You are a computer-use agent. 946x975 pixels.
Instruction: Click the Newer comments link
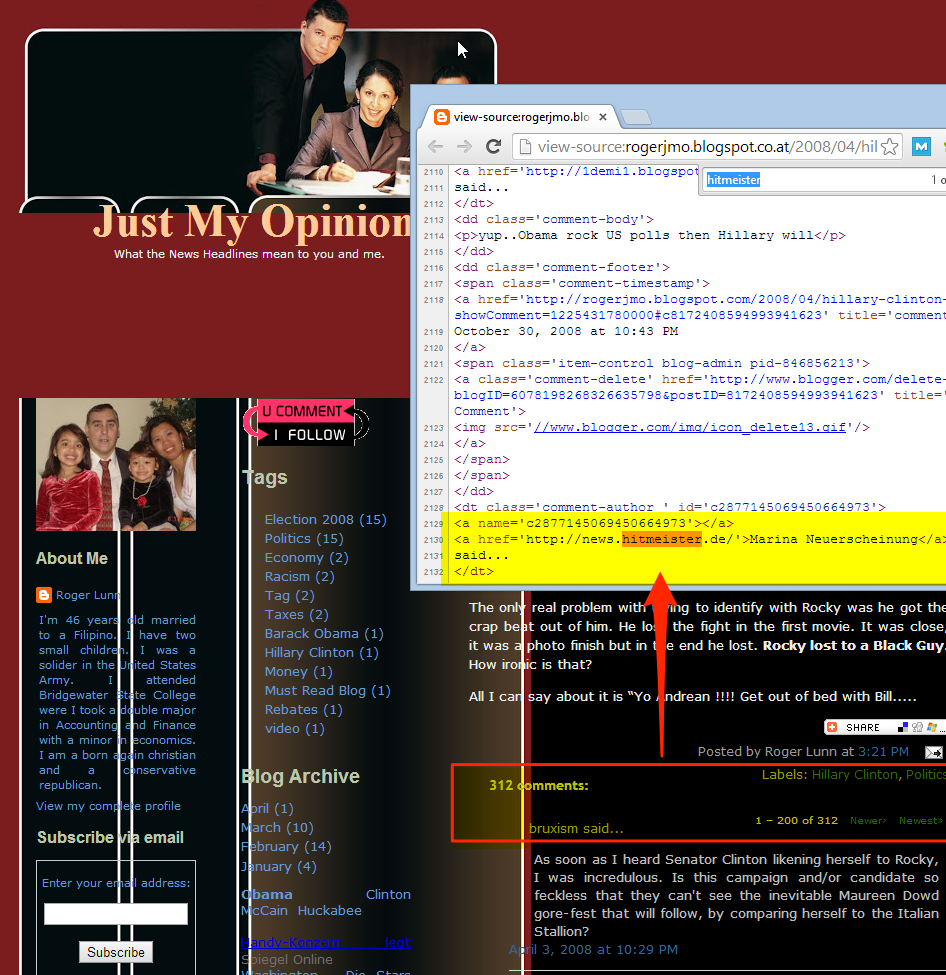pos(868,821)
